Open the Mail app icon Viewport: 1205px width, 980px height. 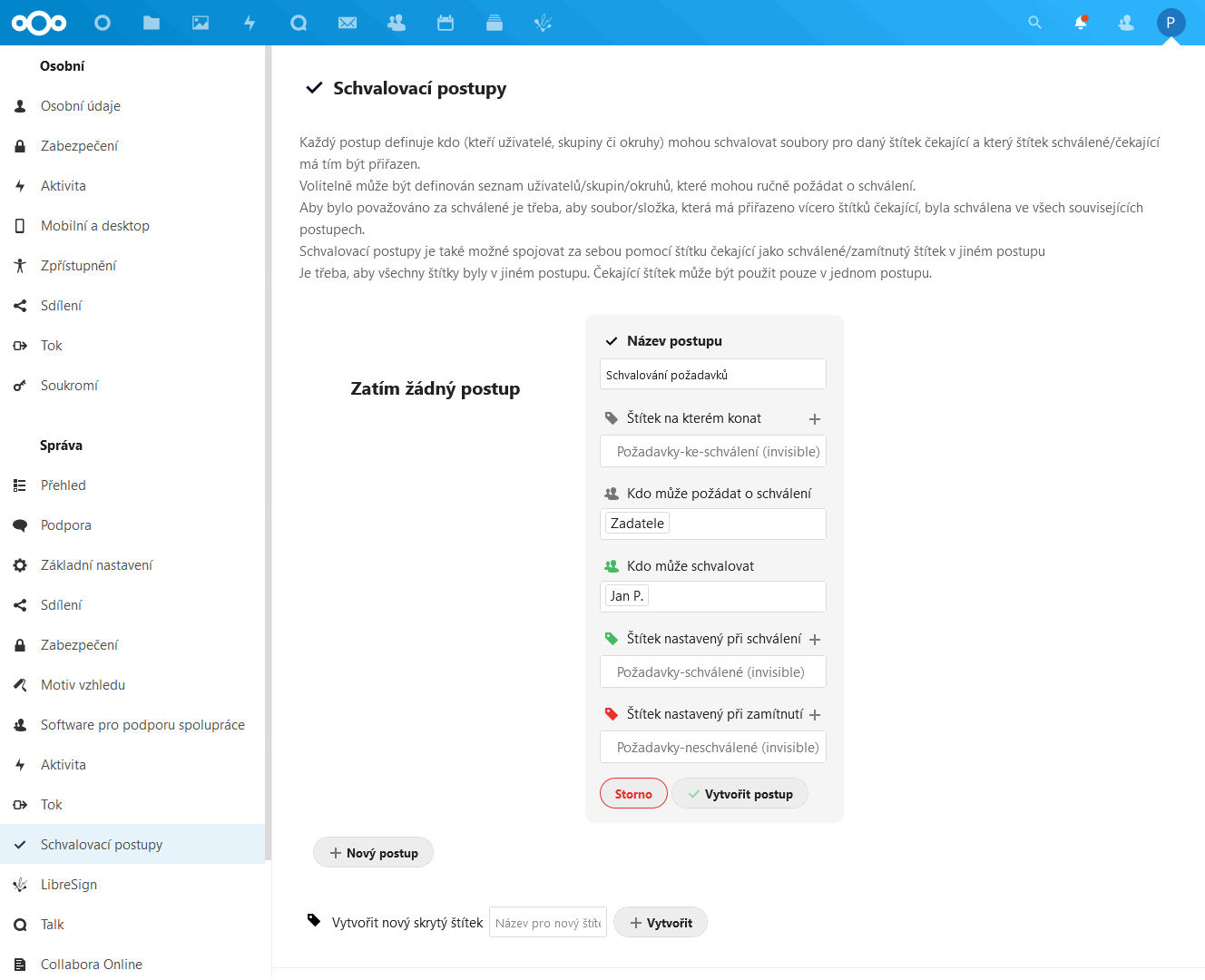pos(348,23)
